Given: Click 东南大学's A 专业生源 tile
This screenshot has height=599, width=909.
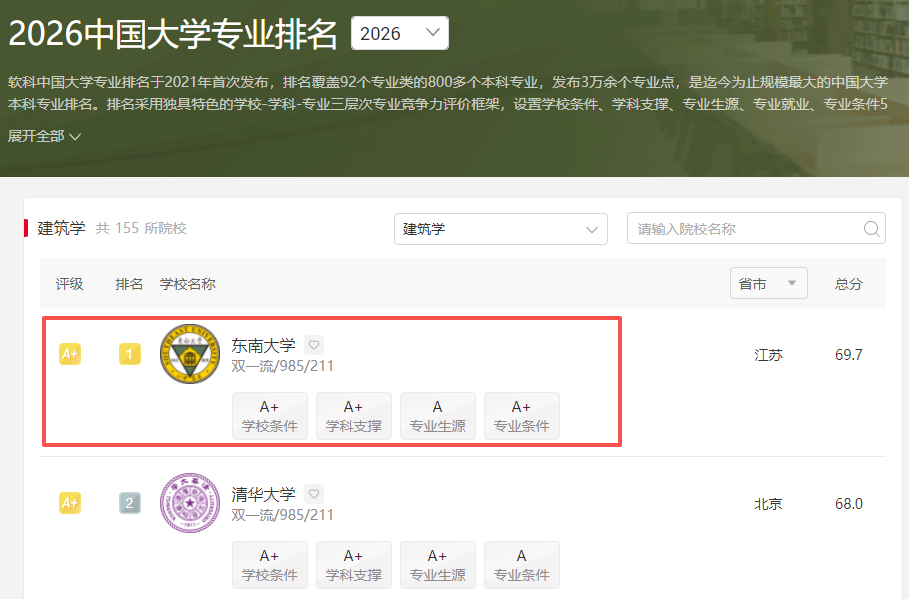Looking at the screenshot, I should point(438,416).
